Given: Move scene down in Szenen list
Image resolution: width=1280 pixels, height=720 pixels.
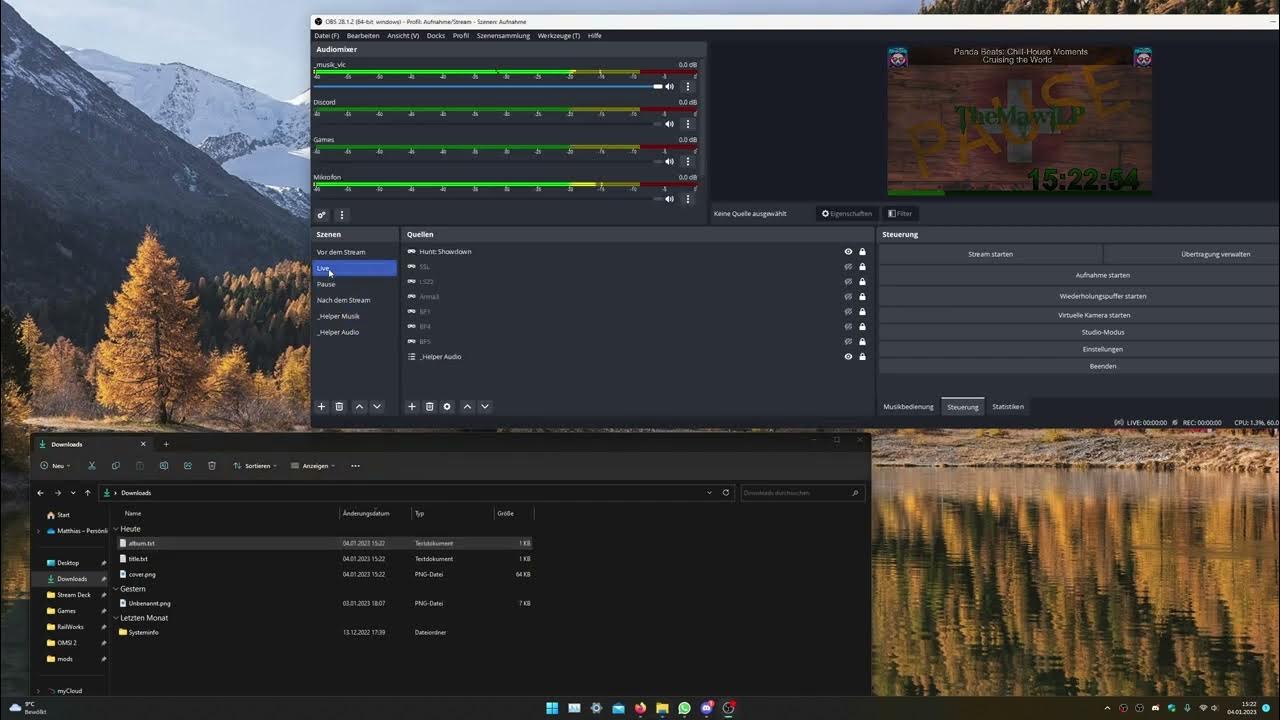Looking at the screenshot, I should tap(377, 407).
